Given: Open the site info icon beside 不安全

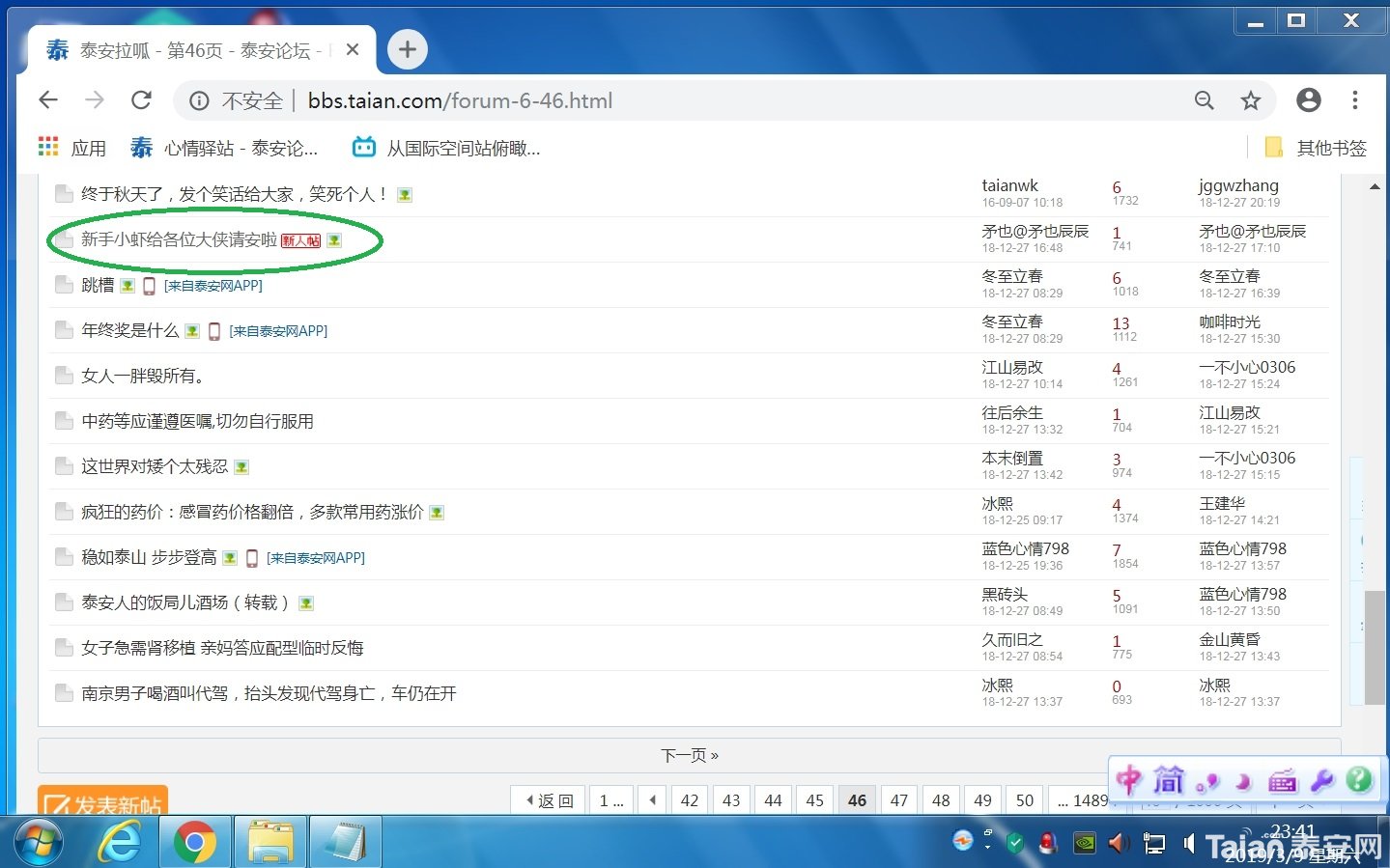Looking at the screenshot, I should point(199,100).
